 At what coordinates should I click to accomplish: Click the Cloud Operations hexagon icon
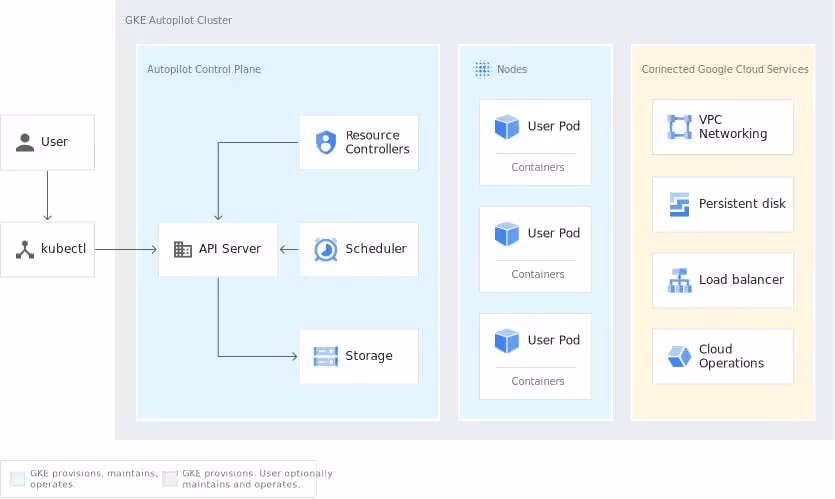click(680, 356)
